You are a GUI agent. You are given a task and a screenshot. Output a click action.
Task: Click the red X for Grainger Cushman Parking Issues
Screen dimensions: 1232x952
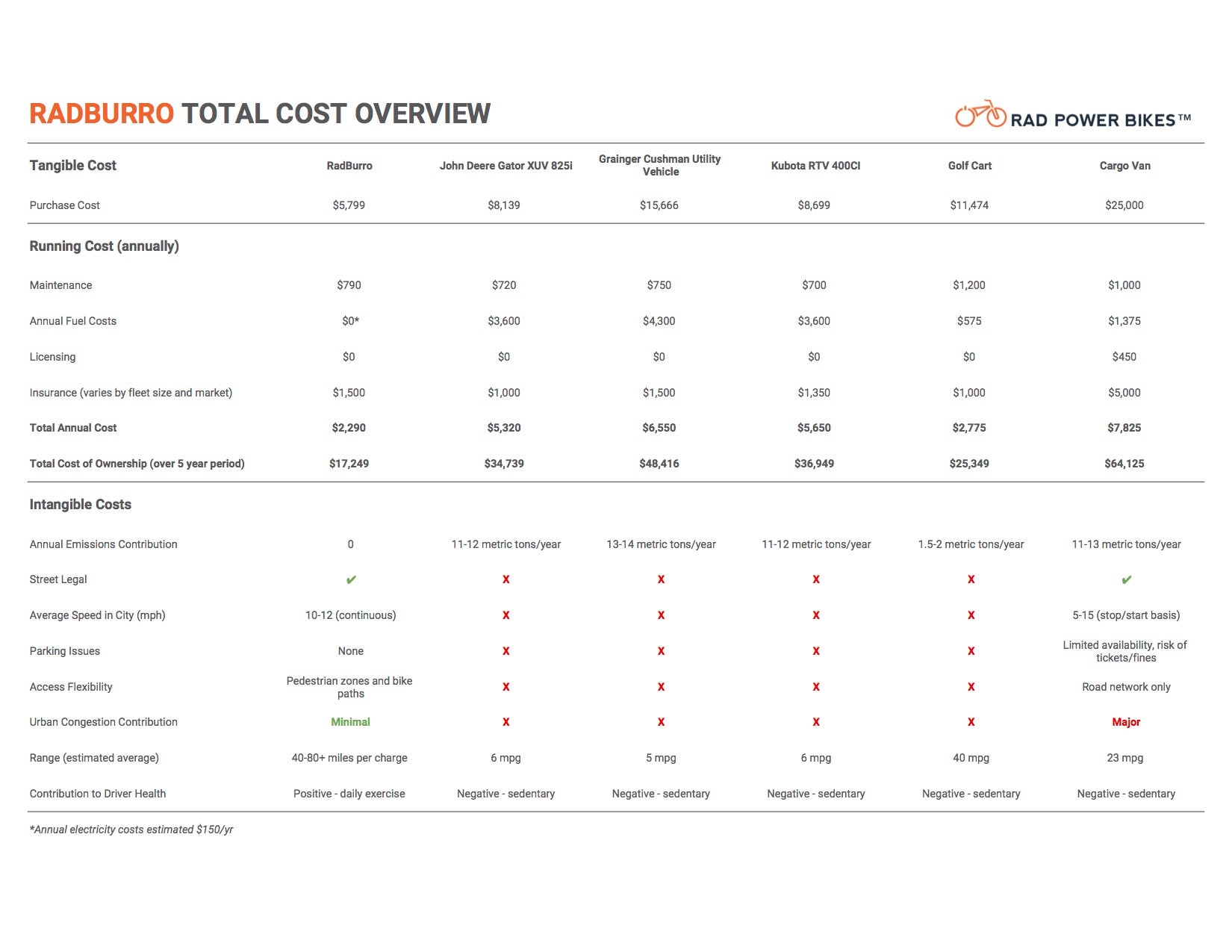coord(661,651)
